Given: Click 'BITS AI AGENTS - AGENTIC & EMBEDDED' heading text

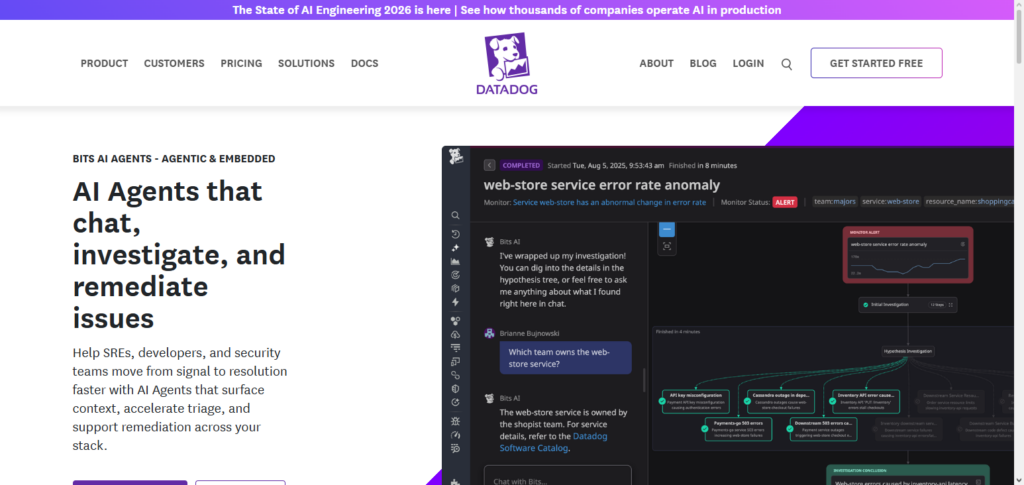Looking at the screenshot, I should point(174,159).
